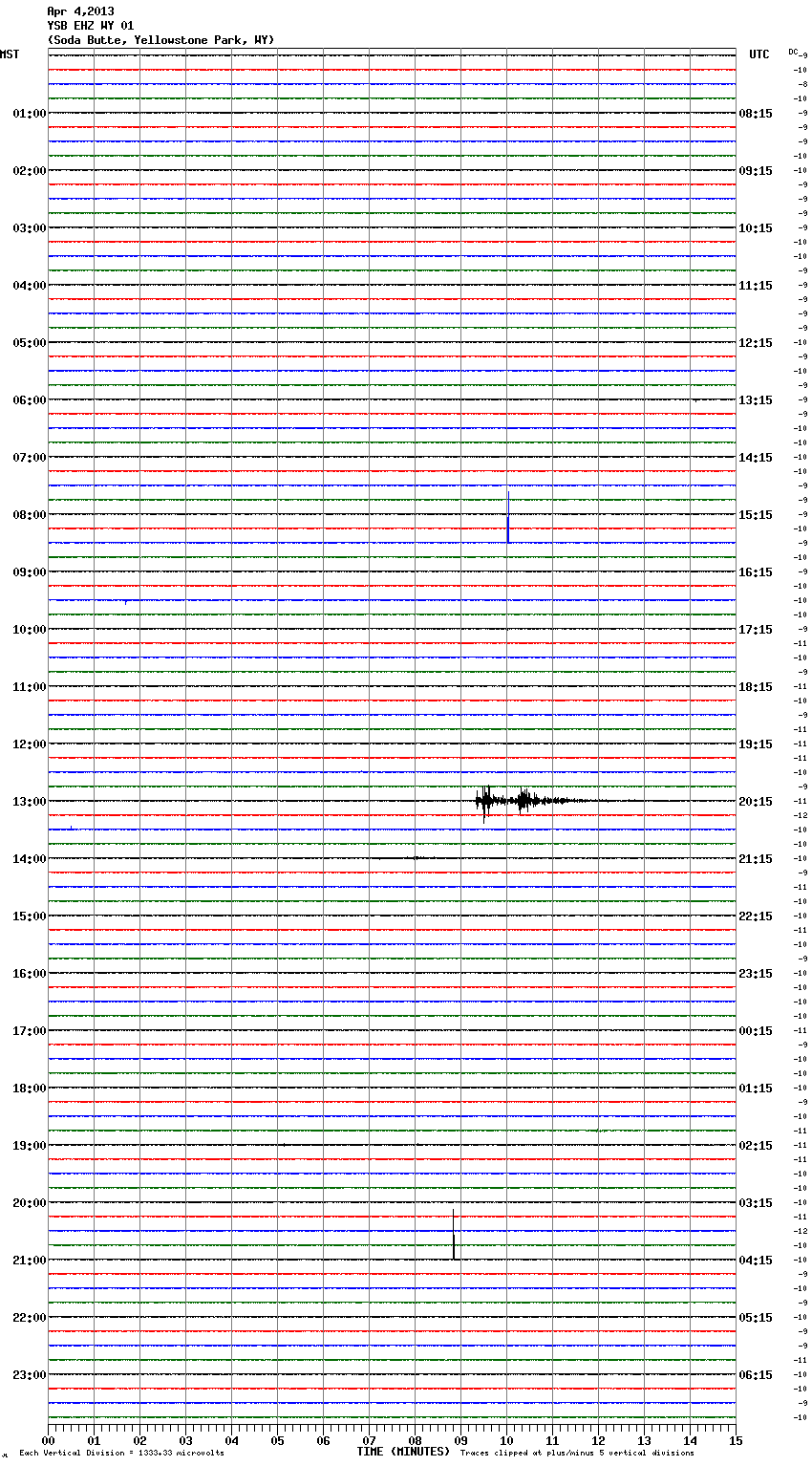The height and width of the screenshot is (1466, 812).
Task: Click the 19:00 MST row label
Action: tap(29, 1146)
